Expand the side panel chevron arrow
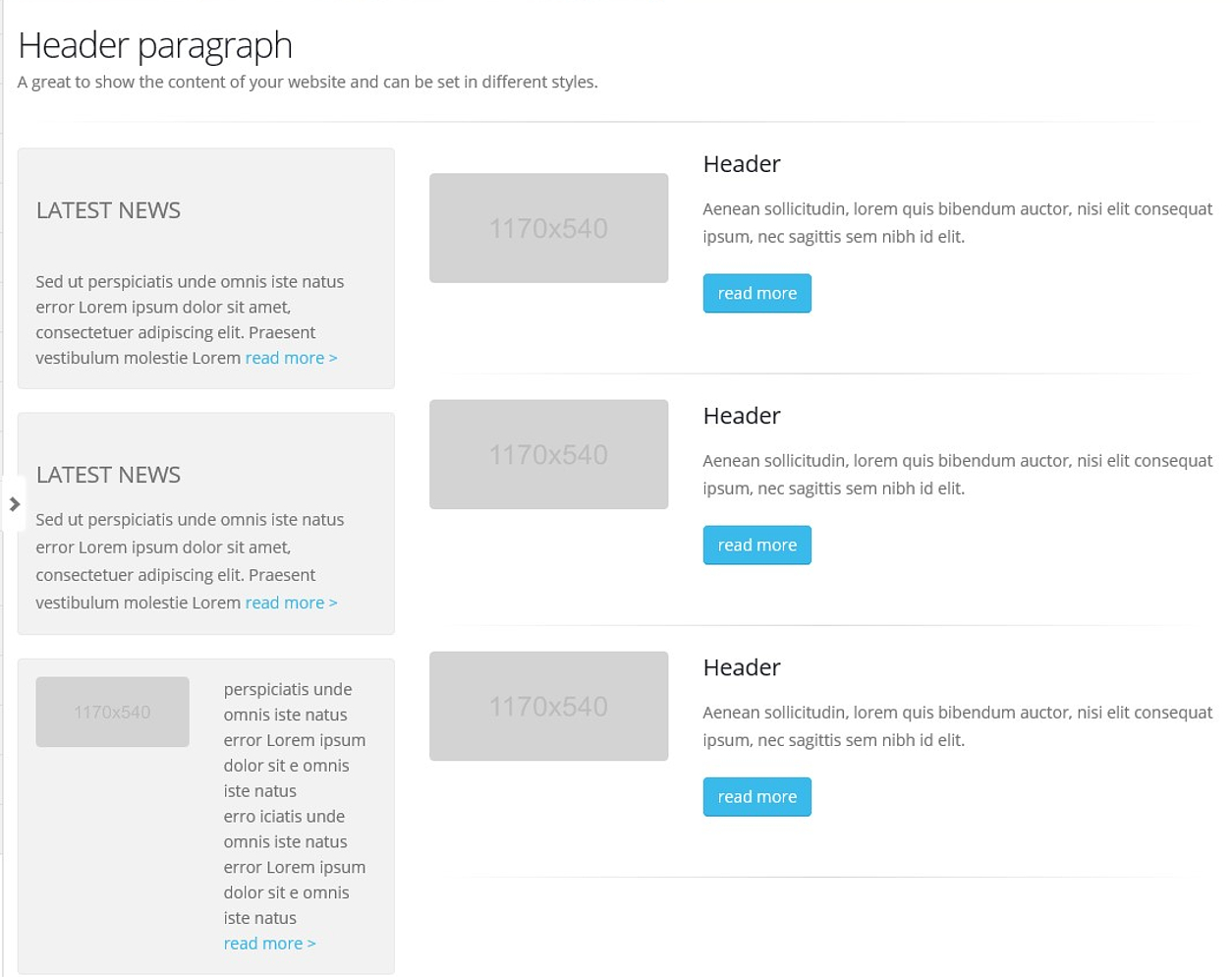Screen dimensions: 1232x977 pos(14,504)
